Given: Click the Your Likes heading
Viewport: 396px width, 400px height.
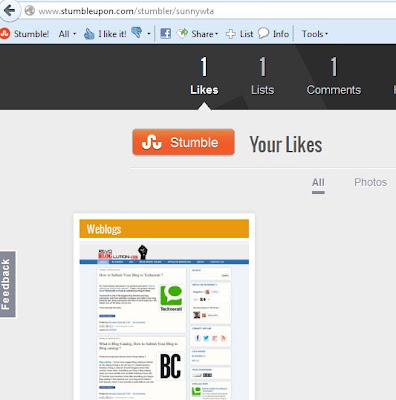Looking at the screenshot, I should [x=286, y=145].
